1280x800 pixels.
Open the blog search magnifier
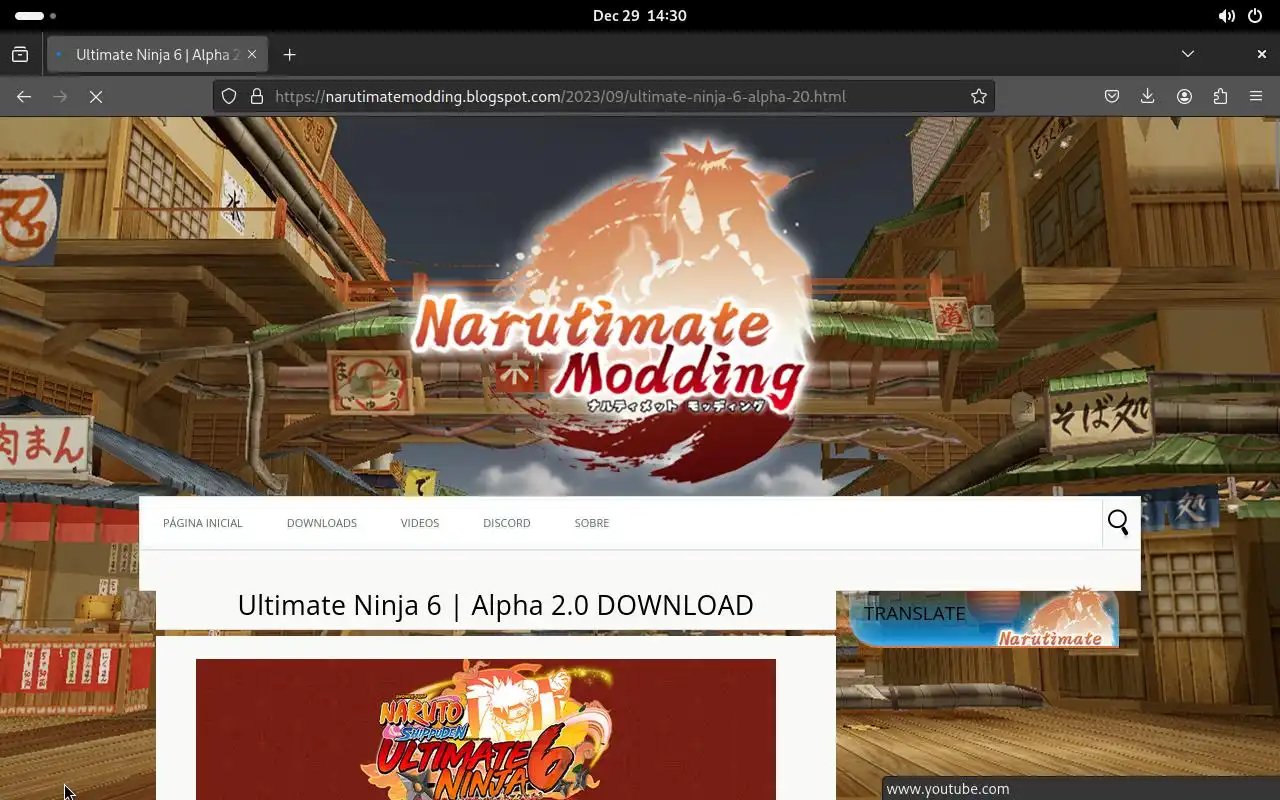[1118, 522]
